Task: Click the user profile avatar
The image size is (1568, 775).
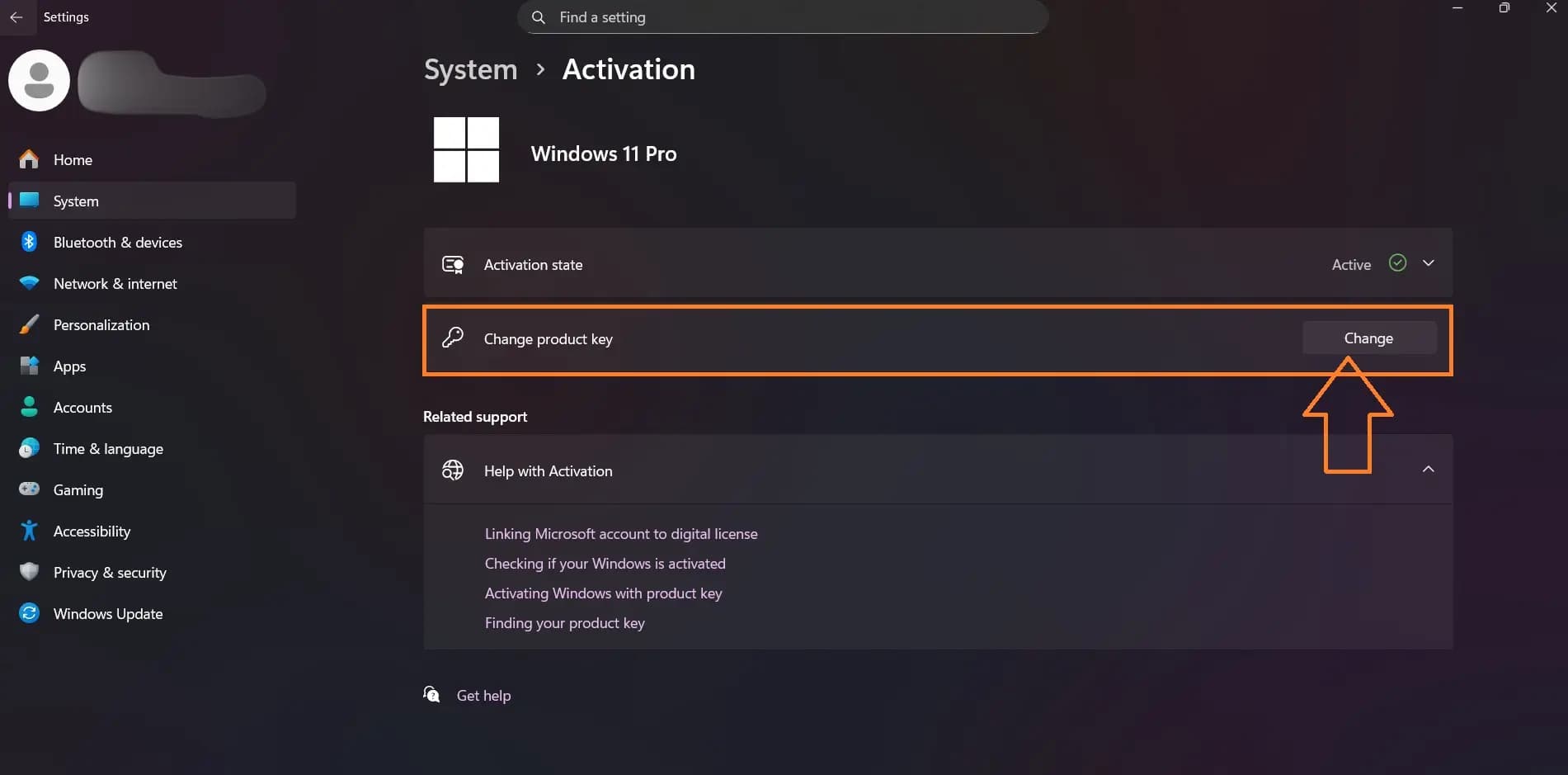Action: (39, 80)
